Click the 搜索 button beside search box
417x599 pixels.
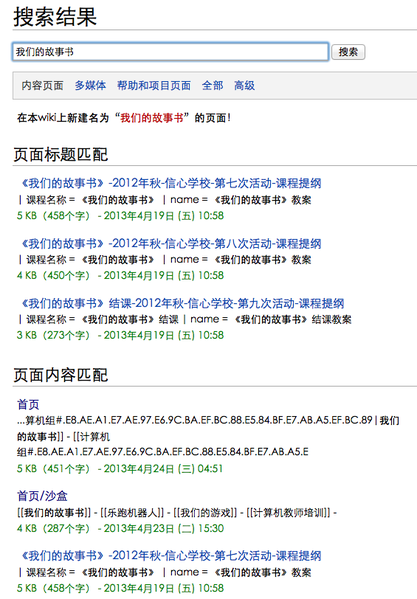click(x=348, y=52)
